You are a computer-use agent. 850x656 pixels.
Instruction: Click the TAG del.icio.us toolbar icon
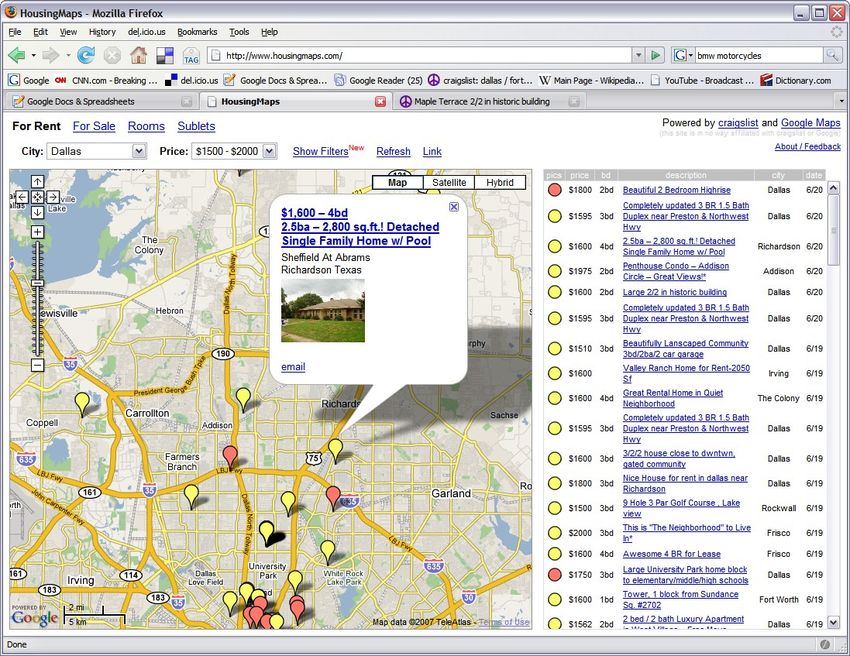(x=191, y=56)
